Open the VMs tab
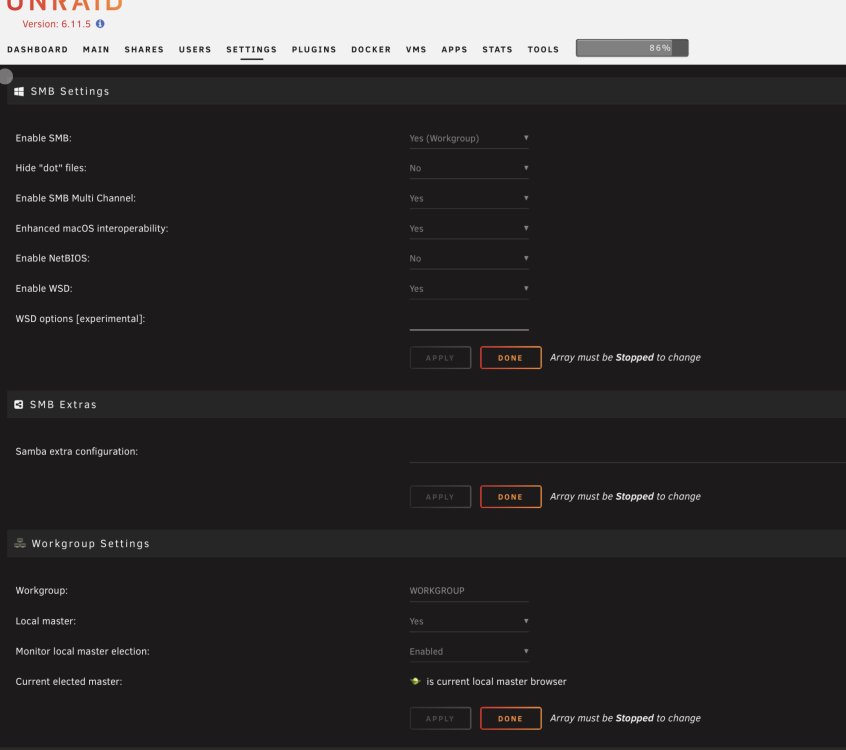The image size is (846, 750). 416,49
